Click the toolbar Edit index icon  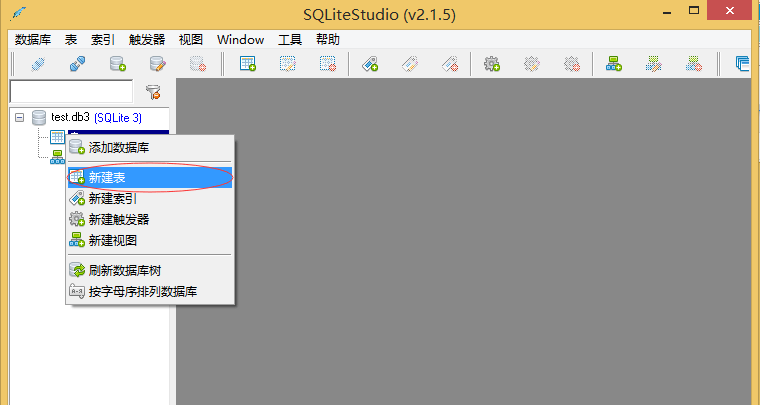(410, 64)
